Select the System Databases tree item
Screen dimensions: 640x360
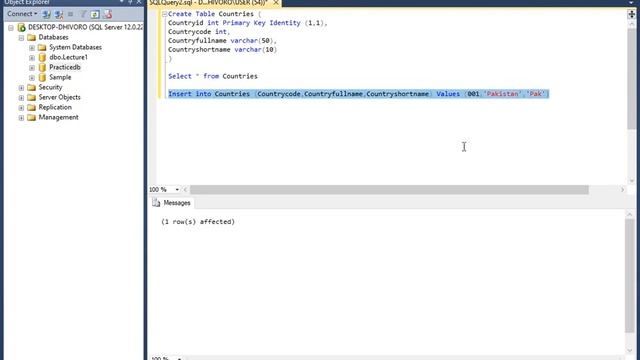(75, 47)
